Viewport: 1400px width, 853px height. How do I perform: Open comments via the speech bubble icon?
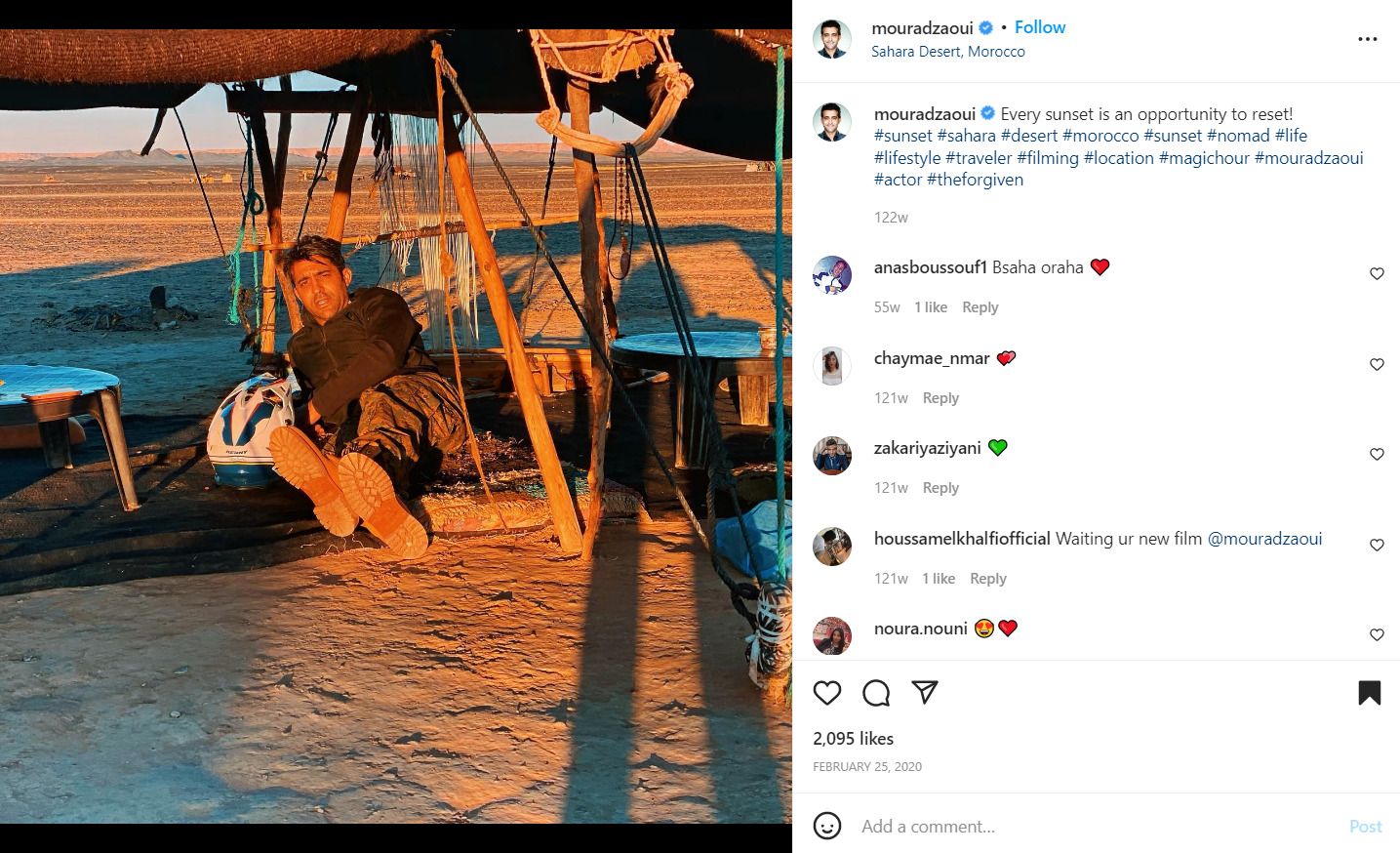click(x=876, y=693)
